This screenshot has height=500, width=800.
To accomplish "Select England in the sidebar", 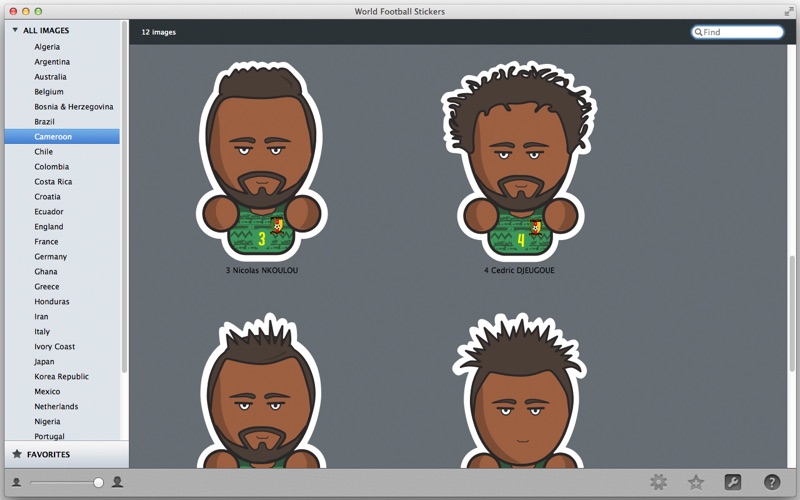I will (x=49, y=227).
